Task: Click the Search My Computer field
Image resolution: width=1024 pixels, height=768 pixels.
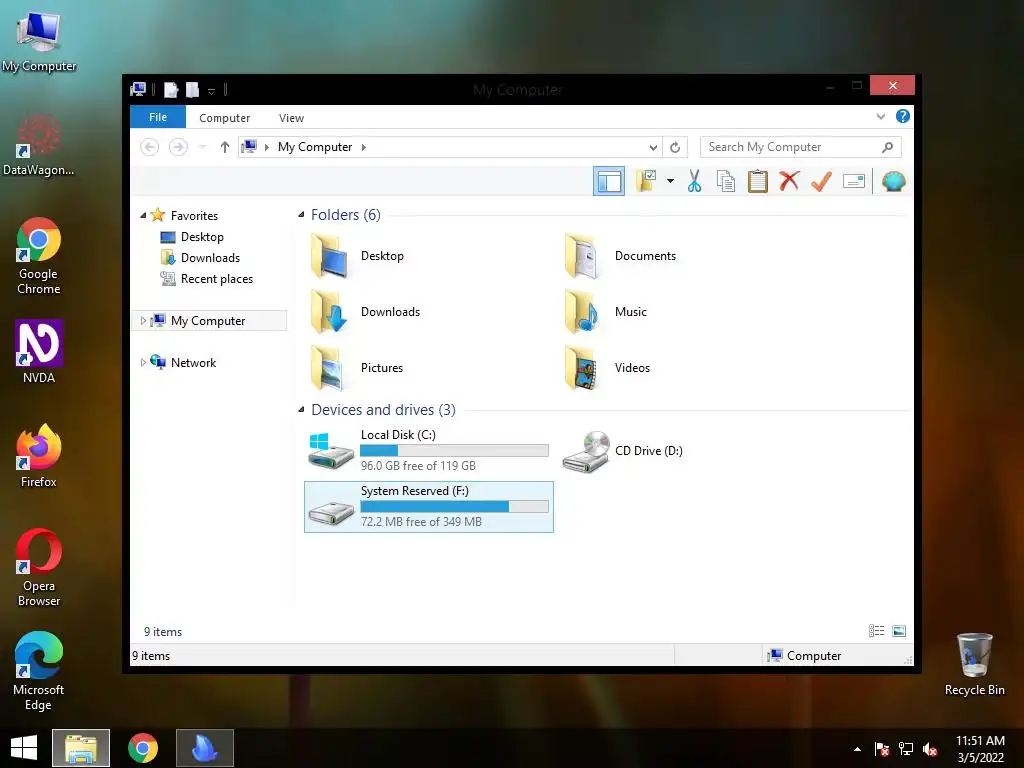Action: [x=801, y=147]
